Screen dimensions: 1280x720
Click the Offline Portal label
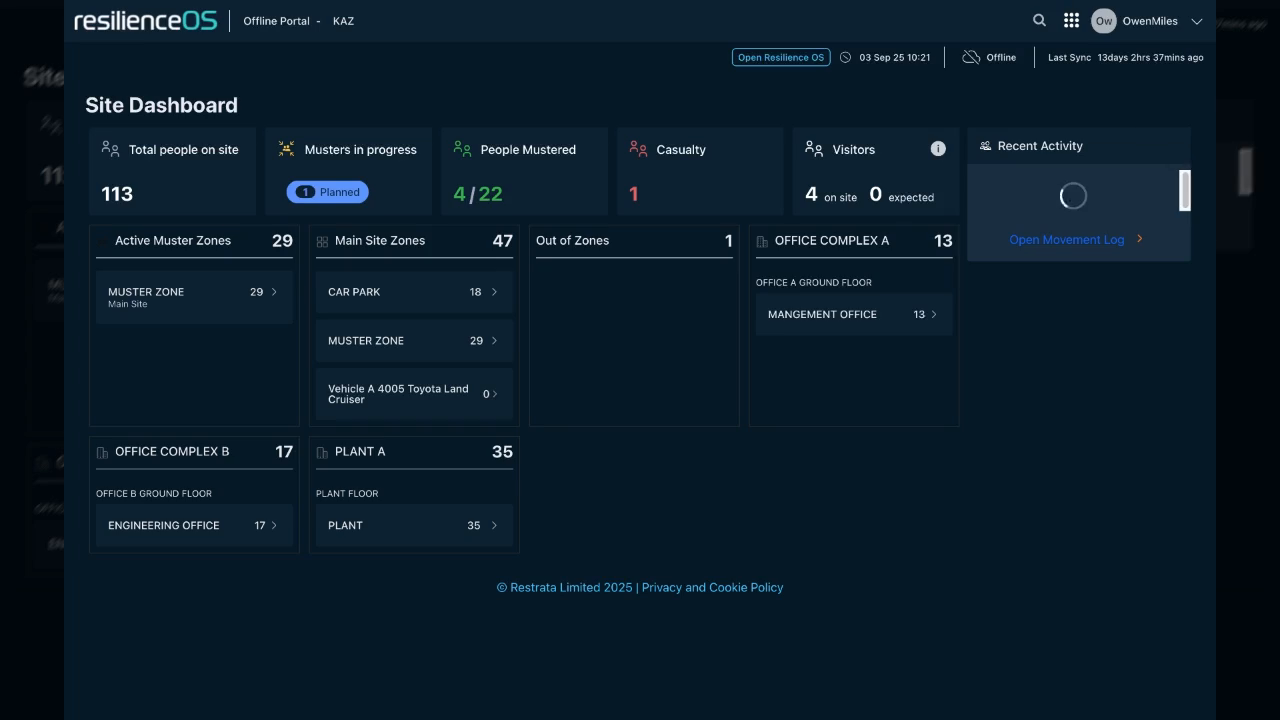(276, 21)
